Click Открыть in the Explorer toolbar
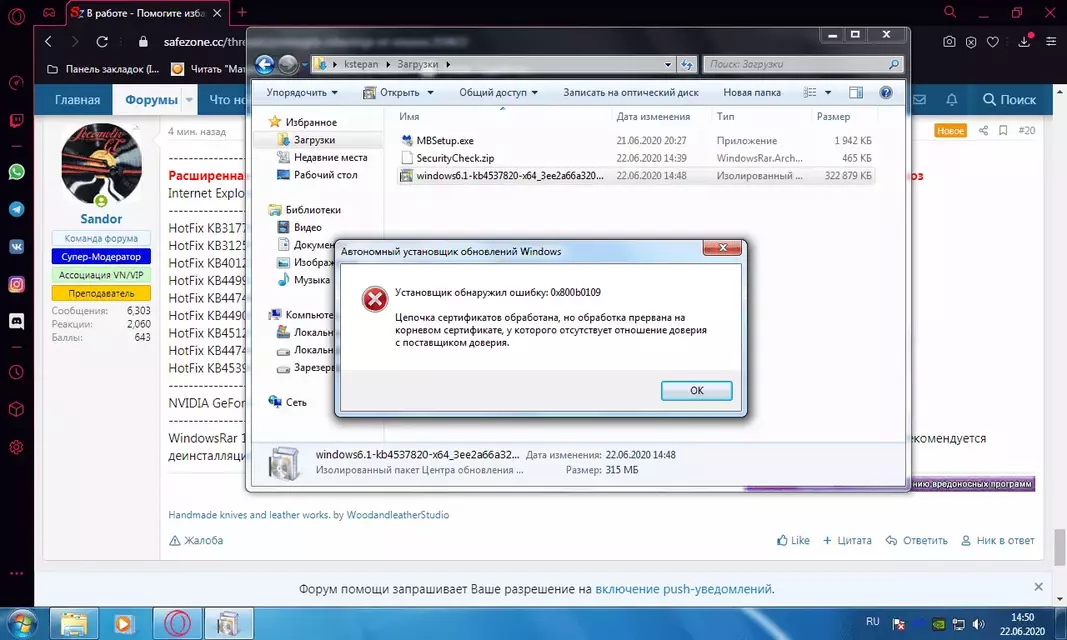The width and height of the screenshot is (1067, 640). pyautogui.click(x=399, y=92)
